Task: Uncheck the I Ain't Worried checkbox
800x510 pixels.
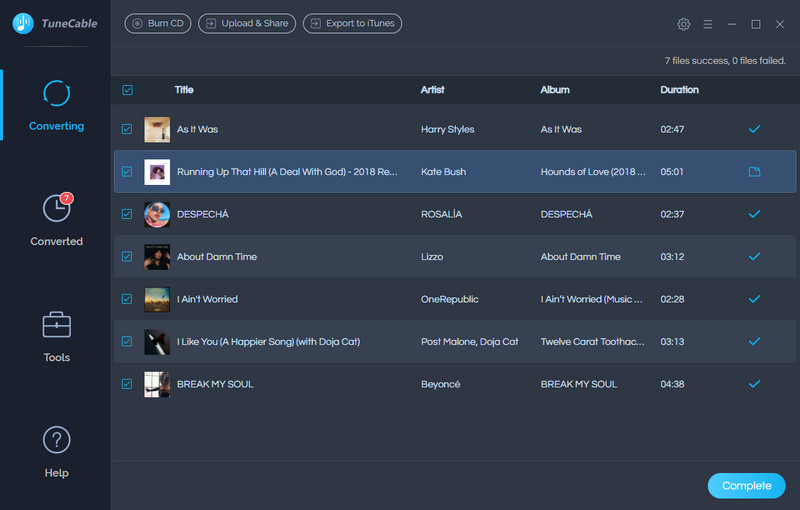Action: tap(127, 299)
